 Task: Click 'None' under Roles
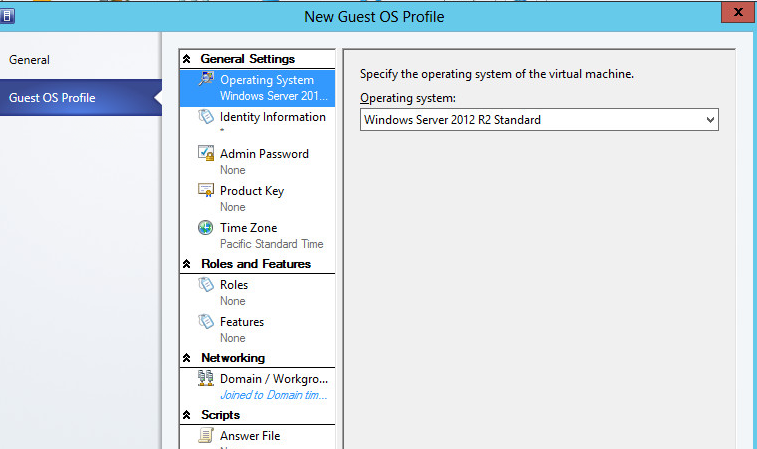click(x=233, y=301)
